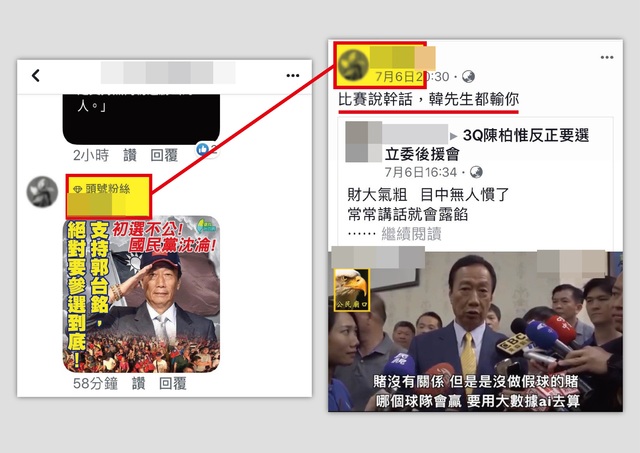
Task: Click 讚 under the 2小時 comment
Action: click(130, 155)
